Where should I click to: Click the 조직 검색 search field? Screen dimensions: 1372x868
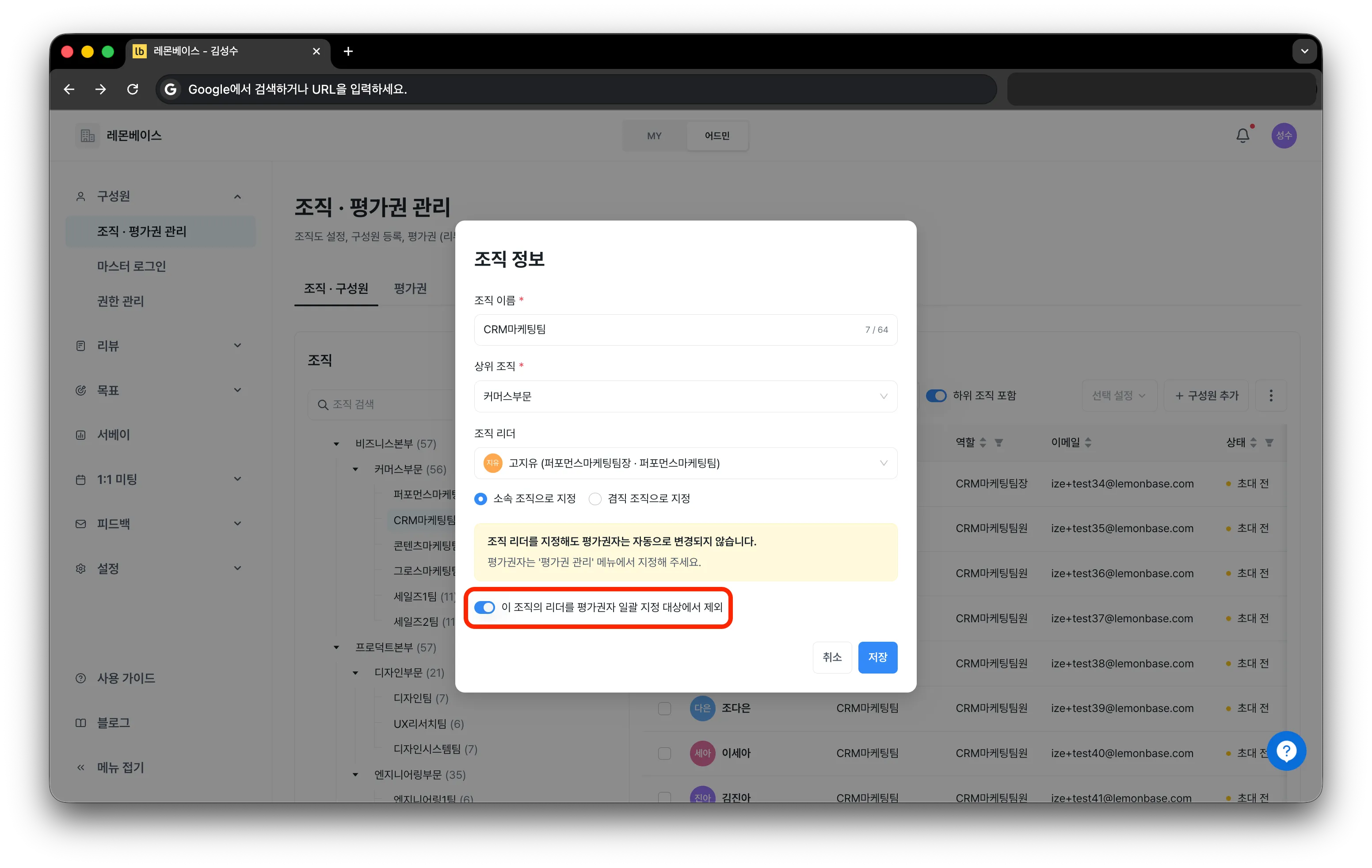[x=382, y=404]
